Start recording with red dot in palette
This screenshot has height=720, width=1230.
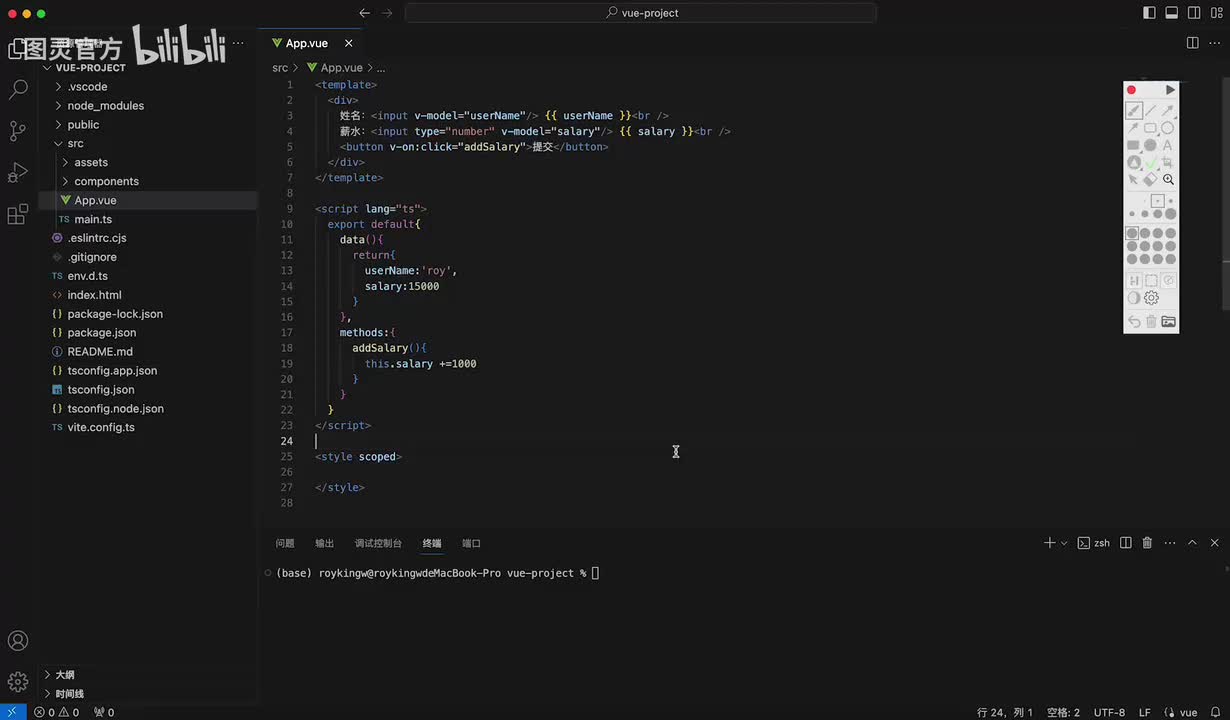(1132, 90)
